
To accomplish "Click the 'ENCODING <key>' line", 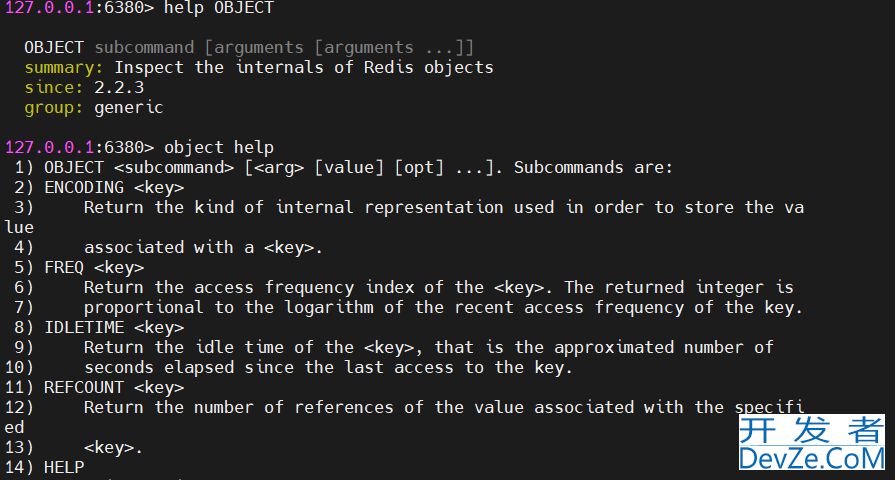I will (x=114, y=187).
